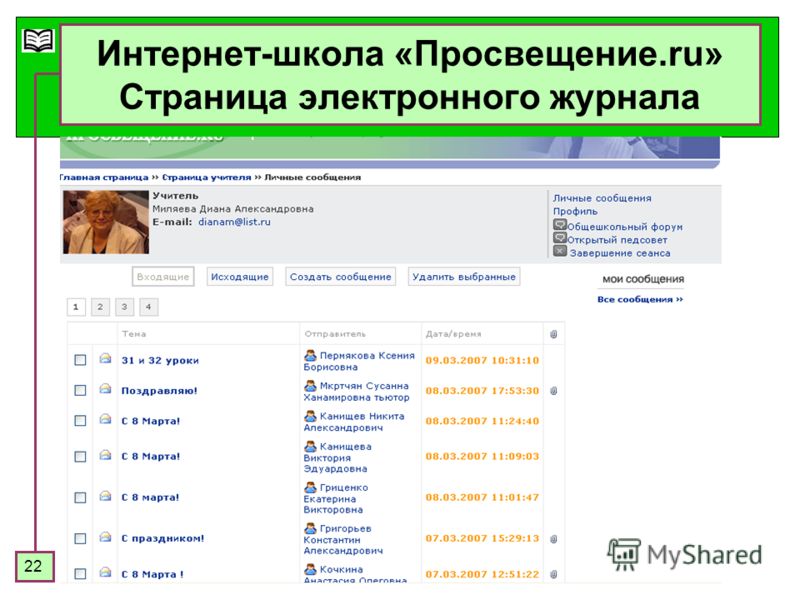This screenshot has height=600, width=800.
Task: Click user icon next to Гриценко Екатерина
Action: 310,487
